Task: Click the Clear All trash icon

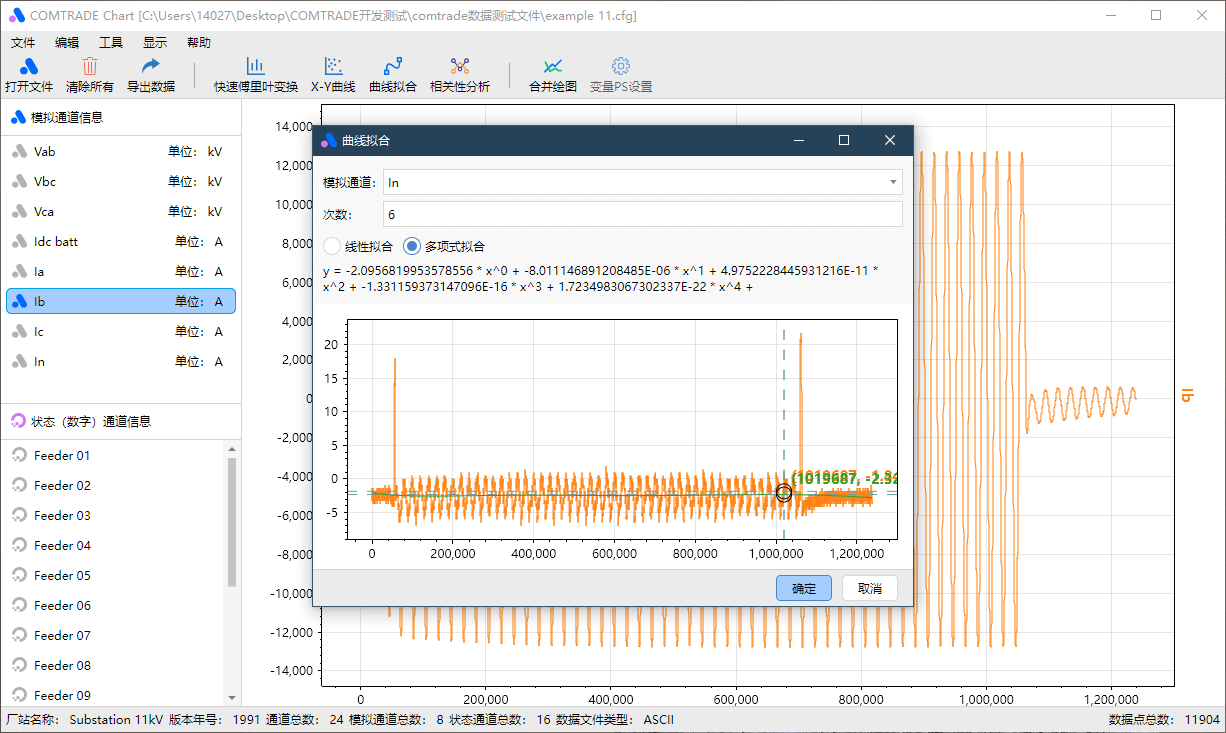Action: coord(90,67)
